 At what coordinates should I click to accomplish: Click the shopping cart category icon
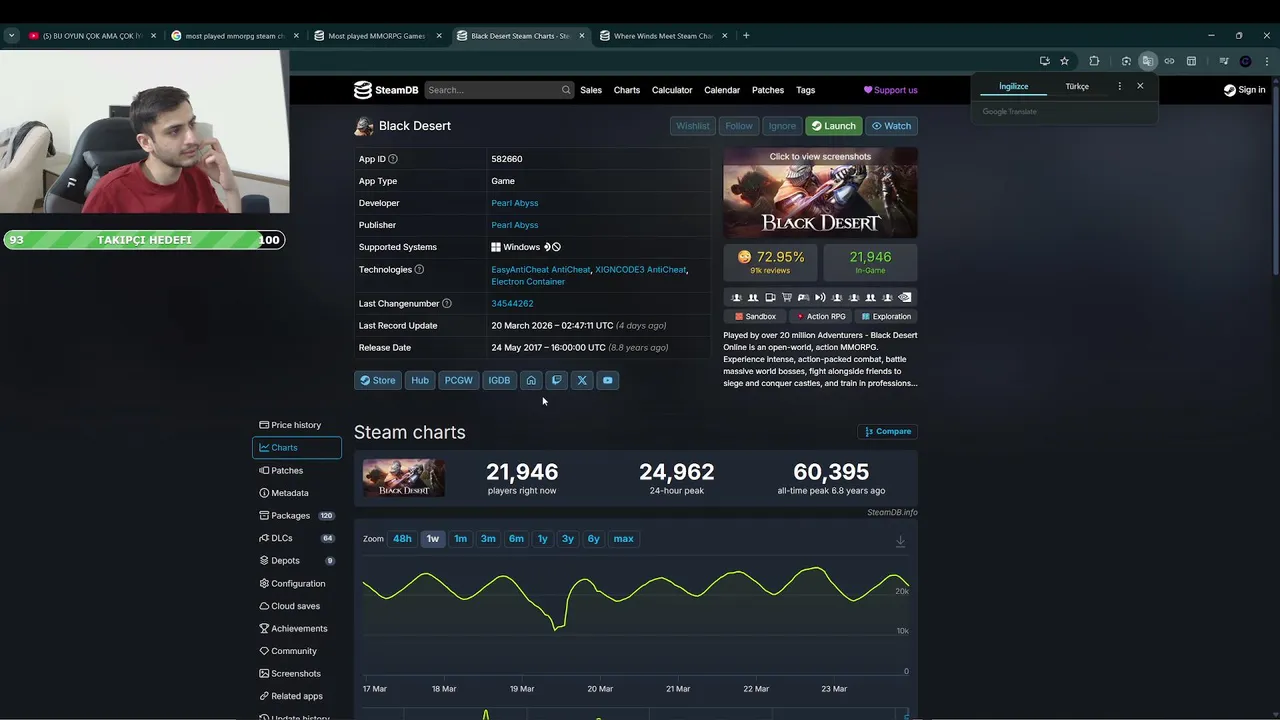click(x=787, y=297)
